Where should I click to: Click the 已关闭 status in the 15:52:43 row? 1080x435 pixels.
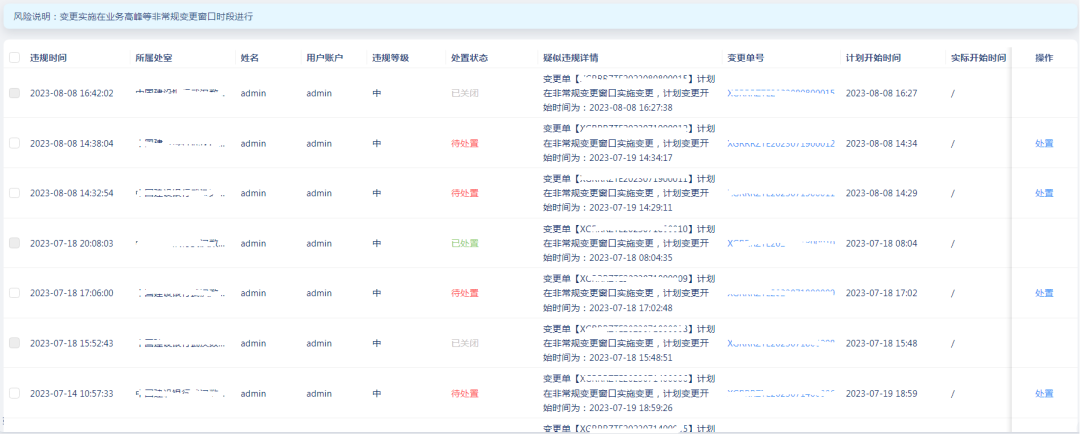tap(465, 343)
